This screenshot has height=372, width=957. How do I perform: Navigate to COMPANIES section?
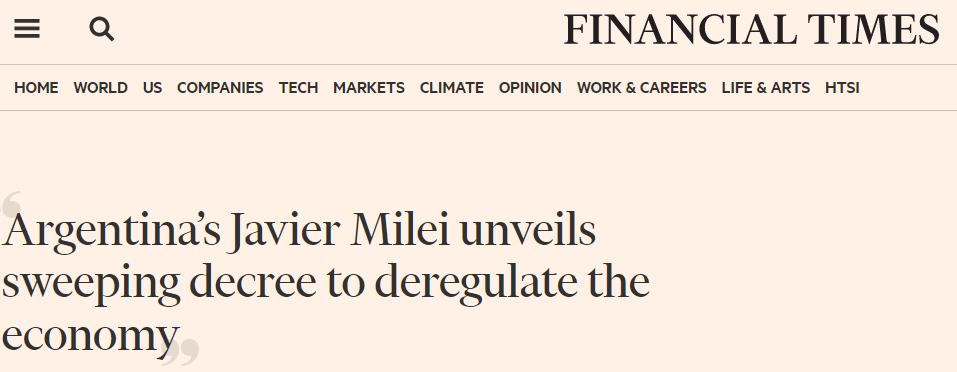point(220,88)
